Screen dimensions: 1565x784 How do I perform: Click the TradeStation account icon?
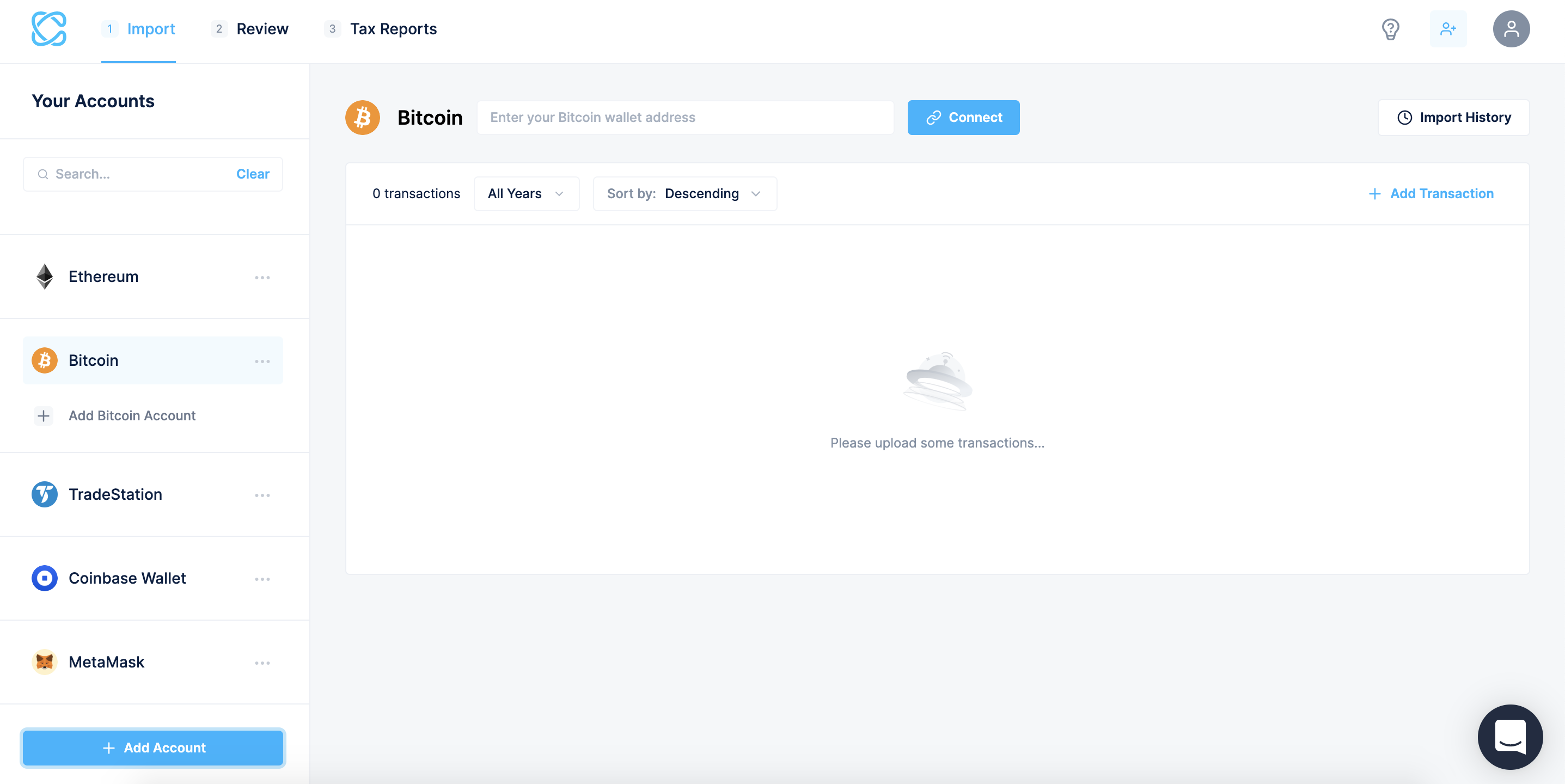click(44, 494)
